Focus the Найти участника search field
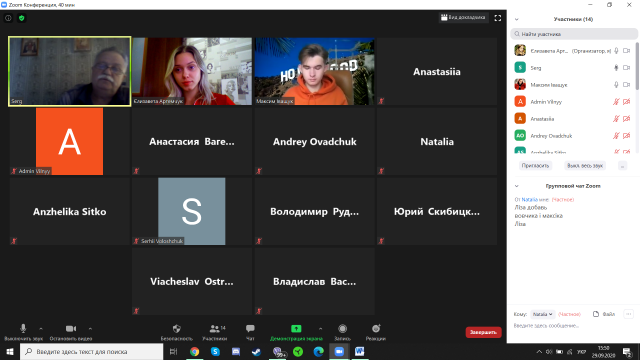Viewport: 640px width, 360px height. tap(573, 34)
